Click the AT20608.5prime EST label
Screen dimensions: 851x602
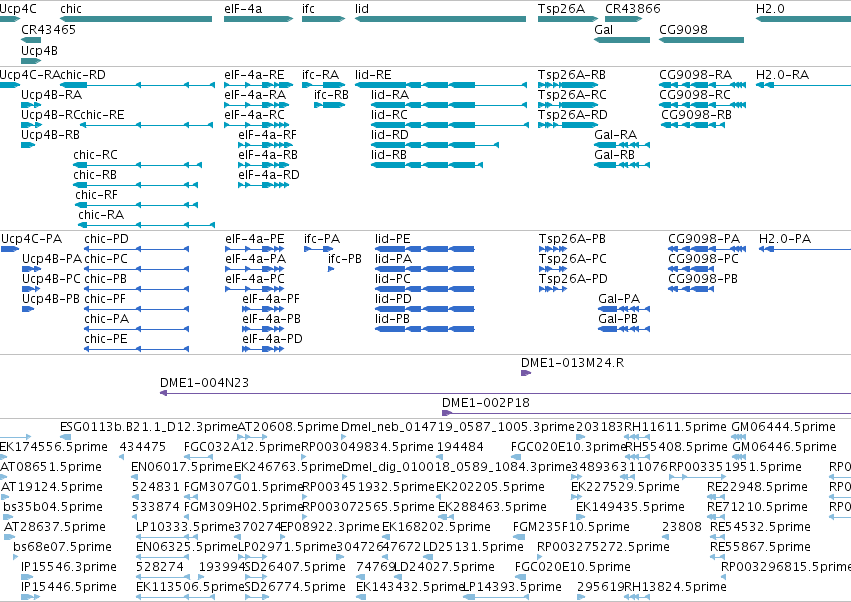coord(288,427)
